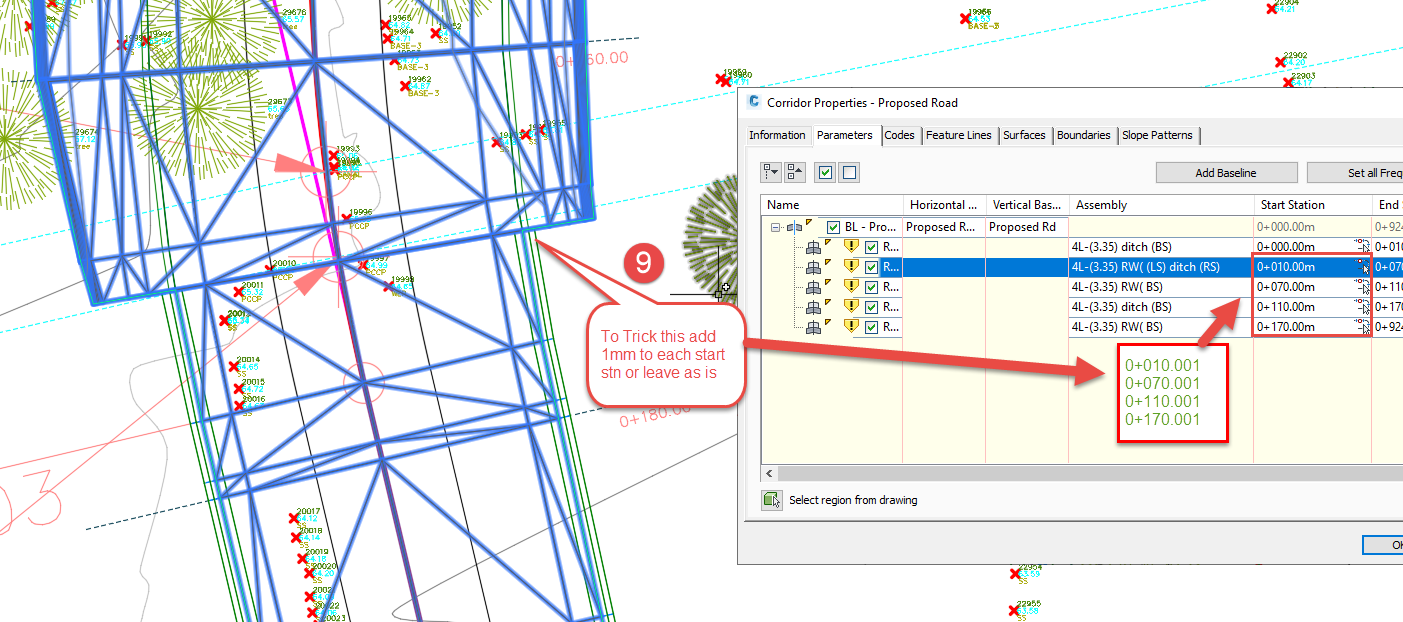This screenshot has height=622, width=1403.
Task: Uncheck the BL - Proposed baseline checkbox
Action: [x=832, y=226]
